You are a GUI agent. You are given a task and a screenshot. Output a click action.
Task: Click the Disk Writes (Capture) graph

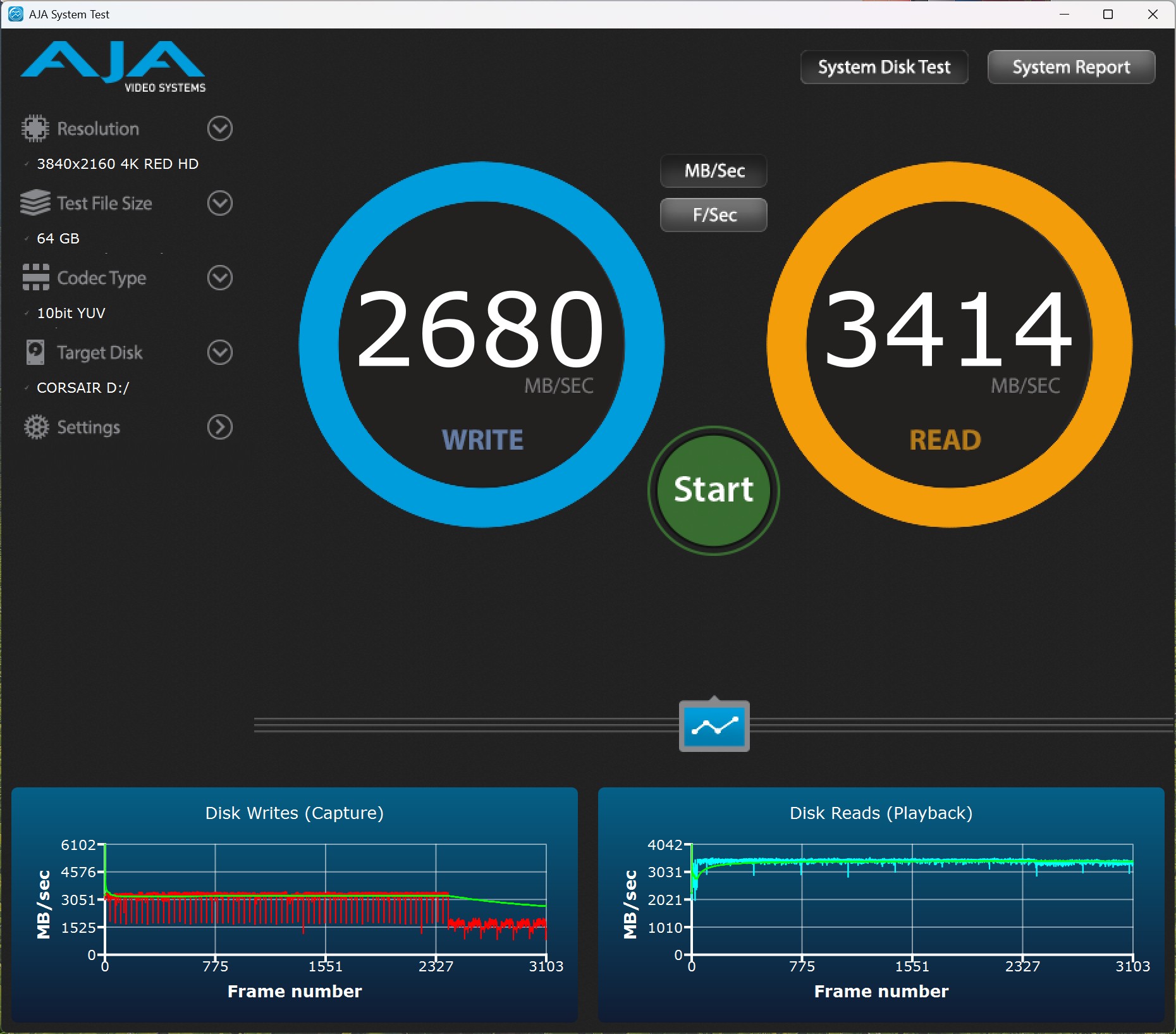pyautogui.click(x=325, y=899)
